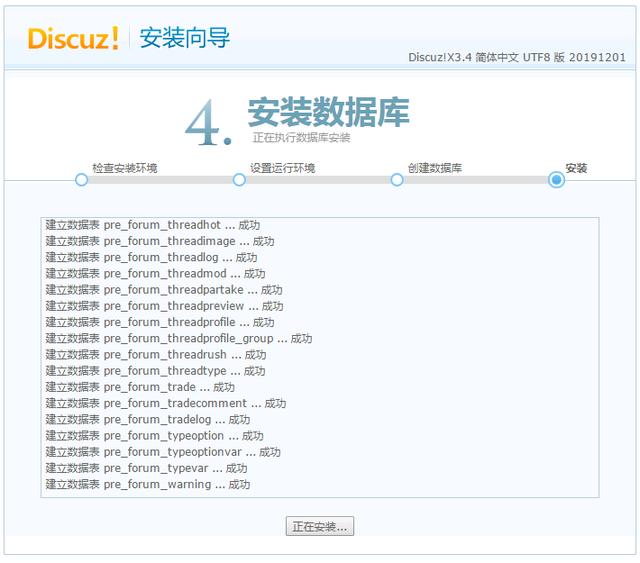The width and height of the screenshot is (640, 563).
Task: Click the Discuz! logo
Action: coord(73,38)
